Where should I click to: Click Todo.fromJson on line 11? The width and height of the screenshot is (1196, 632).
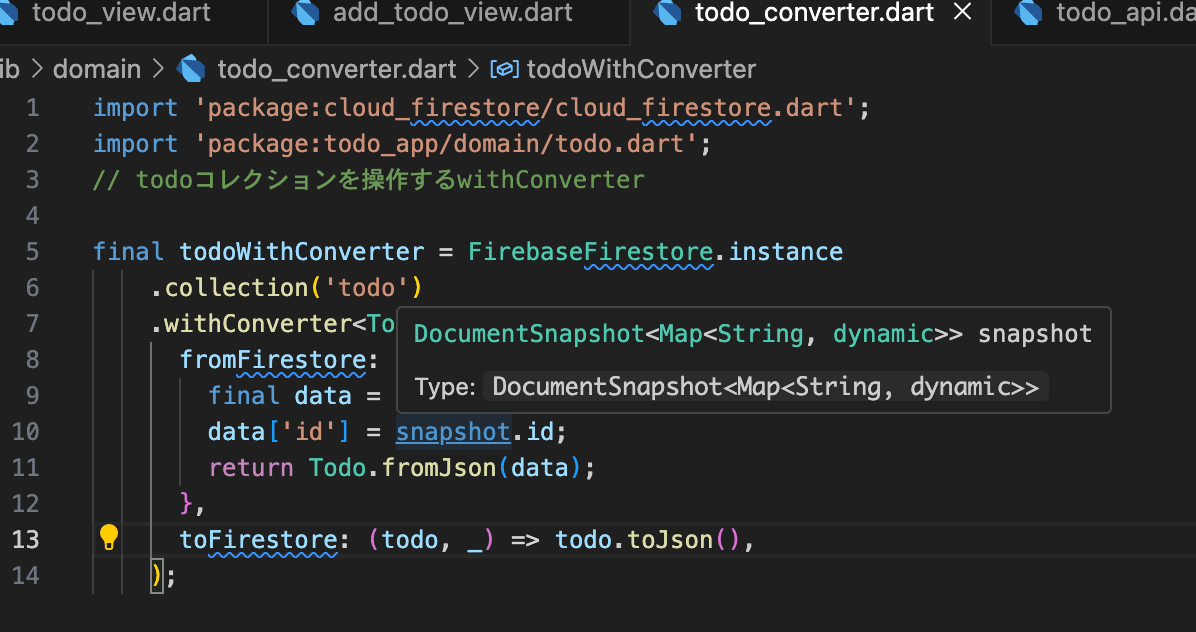point(402,467)
